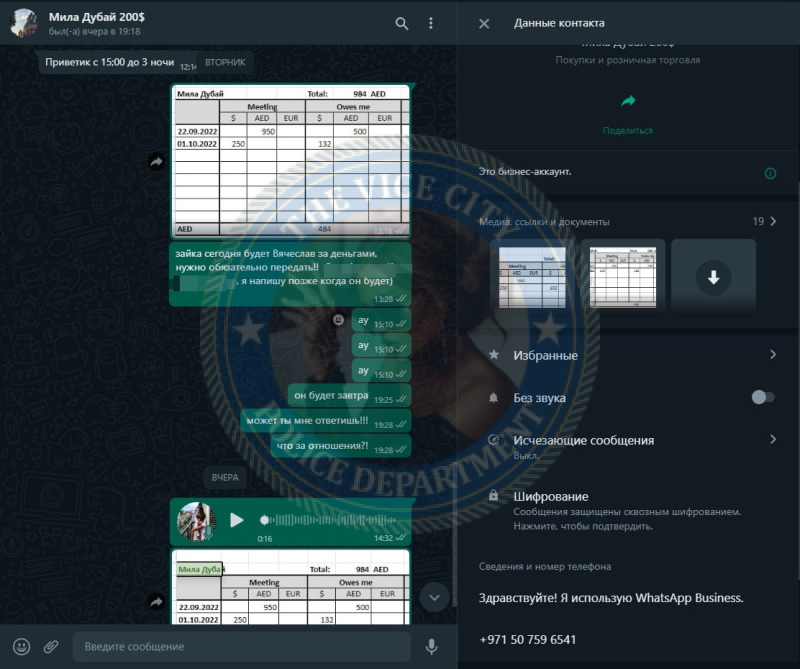Image resolution: width=800 pixels, height=669 pixels.
Task: Close the contact info panel
Action: coord(484,23)
